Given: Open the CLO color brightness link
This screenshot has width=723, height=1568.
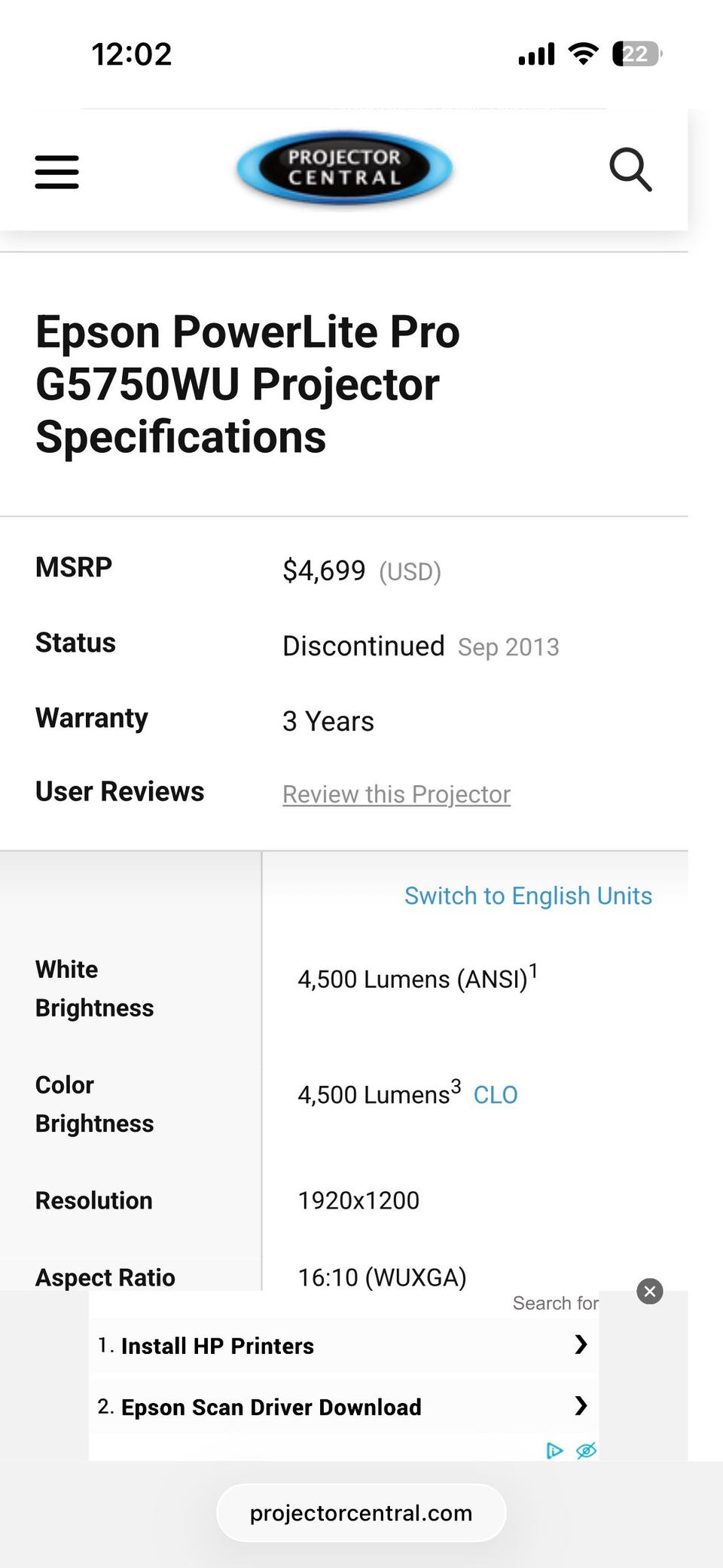Looking at the screenshot, I should (x=495, y=1095).
